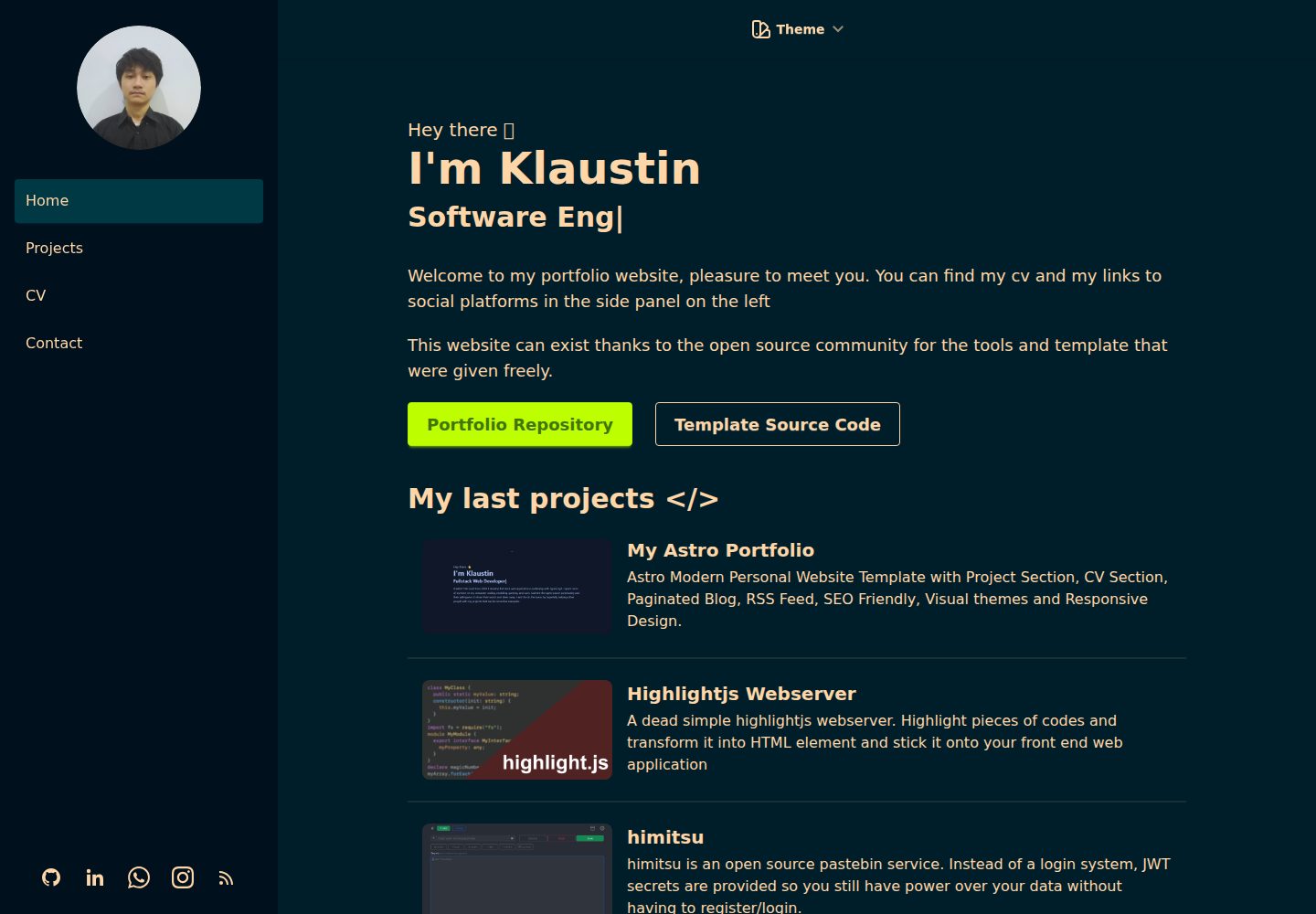The image size is (1316, 914).
Task: Click the profile avatar photo
Action: pyautogui.click(x=139, y=88)
